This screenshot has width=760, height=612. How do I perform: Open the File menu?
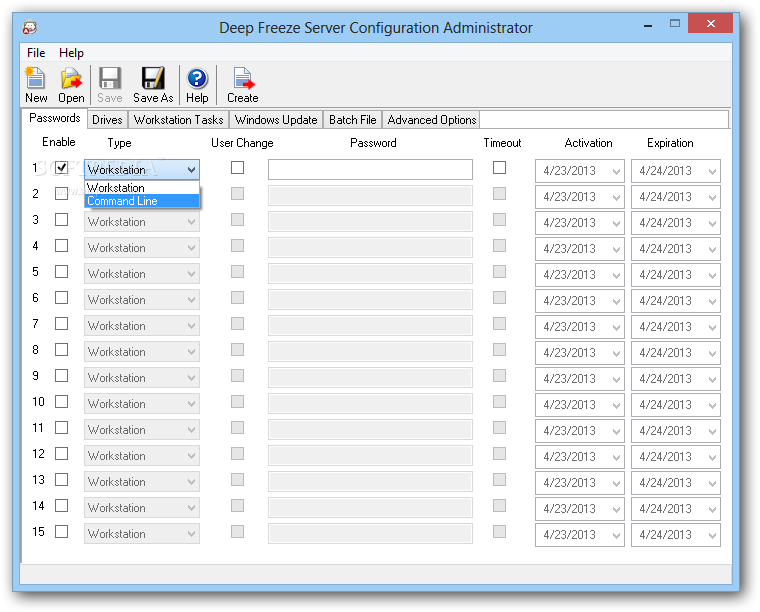click(x=36, y=53)
